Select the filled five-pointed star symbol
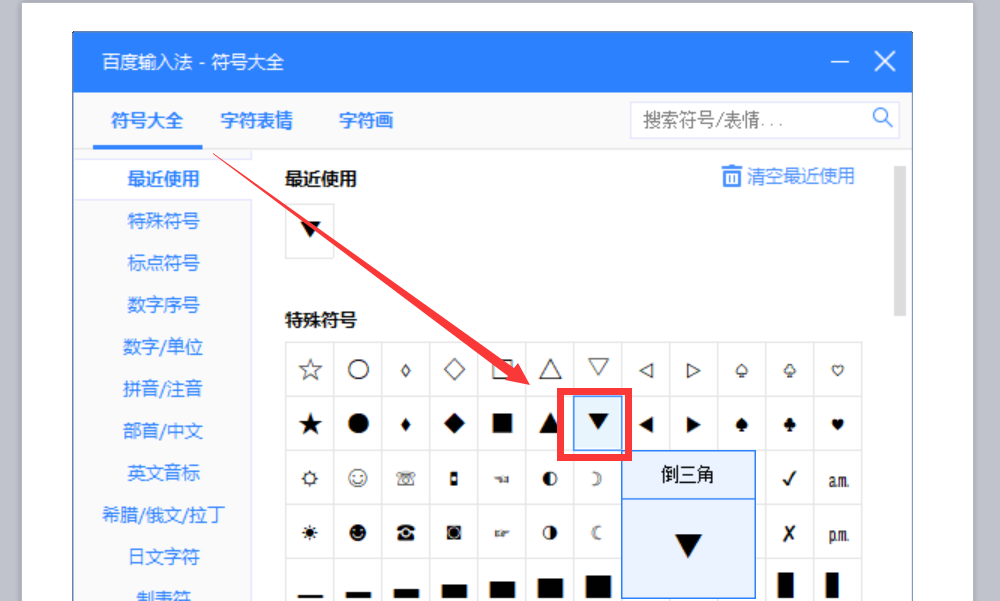This screenshot has height=601, width=1000. (309, 423)
